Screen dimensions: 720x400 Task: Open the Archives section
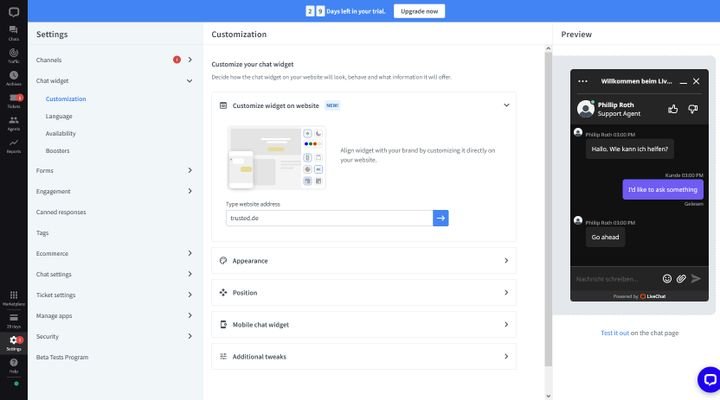14,78
